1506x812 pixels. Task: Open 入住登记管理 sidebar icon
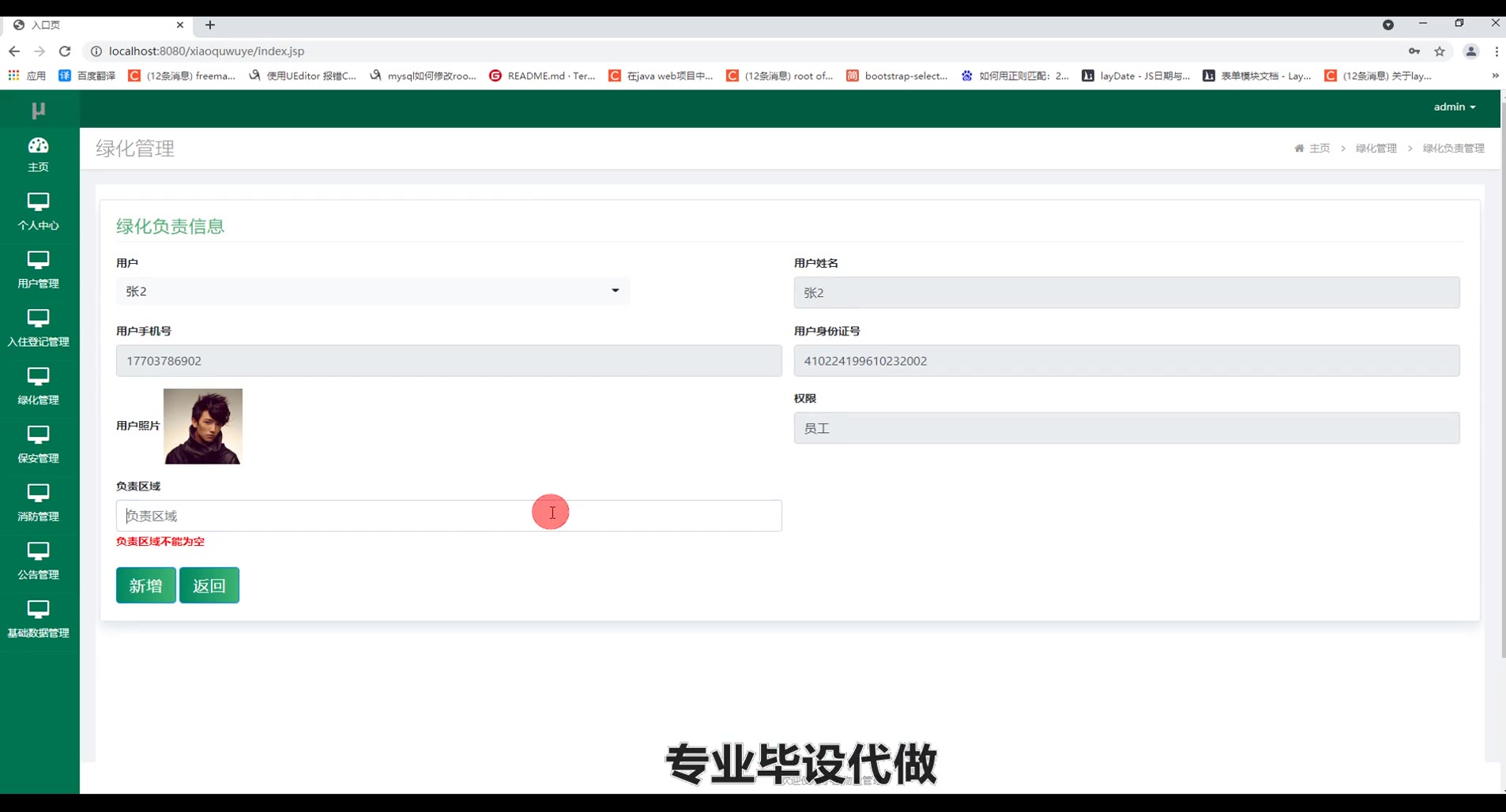pyautogui.click(x=38, y=319)
